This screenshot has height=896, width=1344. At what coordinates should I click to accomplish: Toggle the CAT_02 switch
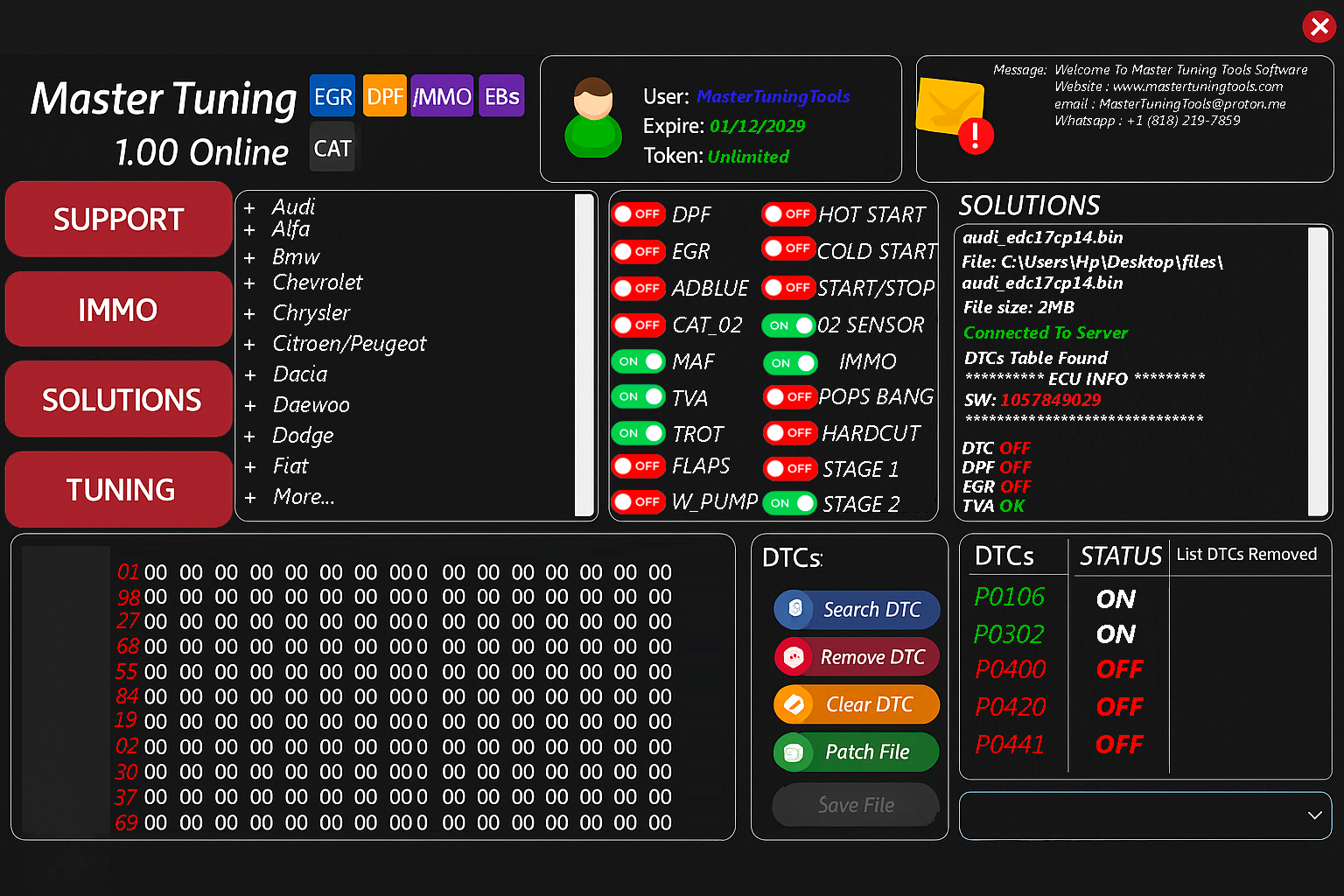(x=639, y=325)
